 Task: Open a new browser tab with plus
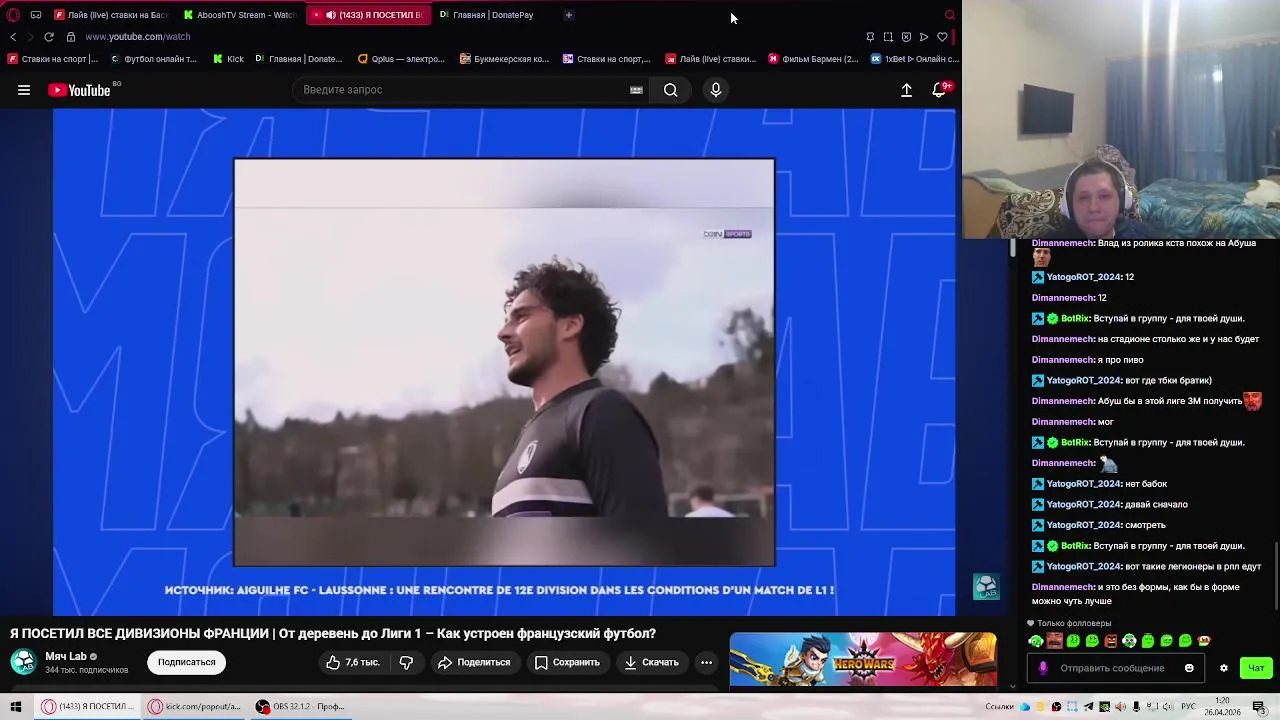(569, 15)
